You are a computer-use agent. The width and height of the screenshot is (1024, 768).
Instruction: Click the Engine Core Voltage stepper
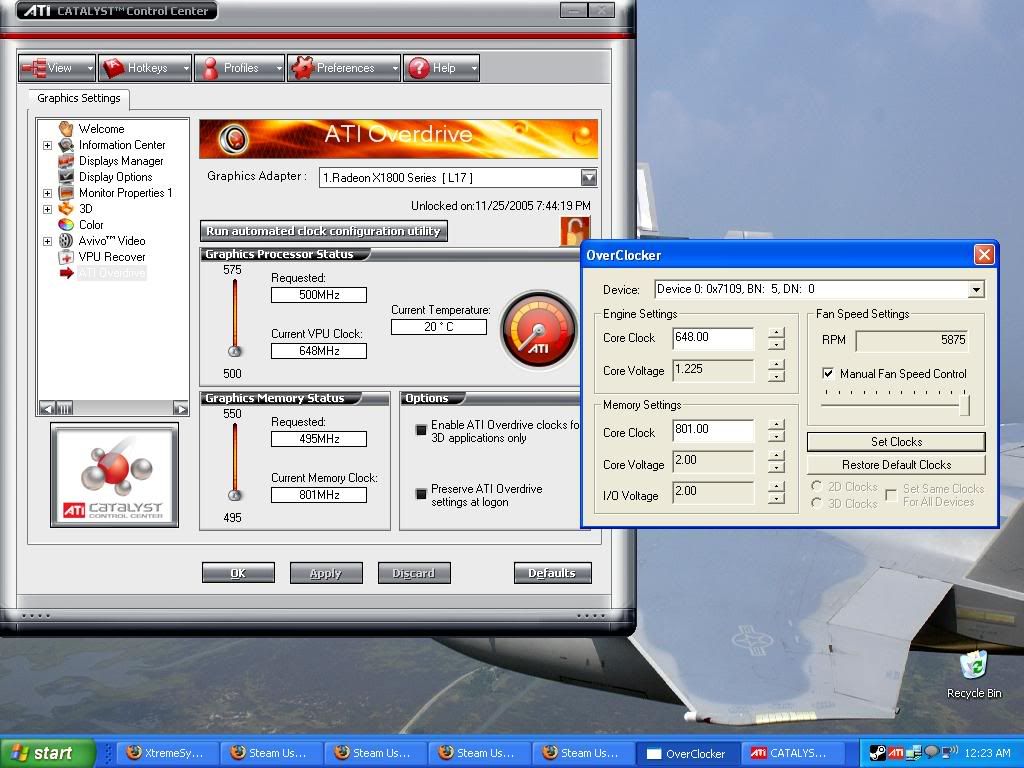[776, 370]
